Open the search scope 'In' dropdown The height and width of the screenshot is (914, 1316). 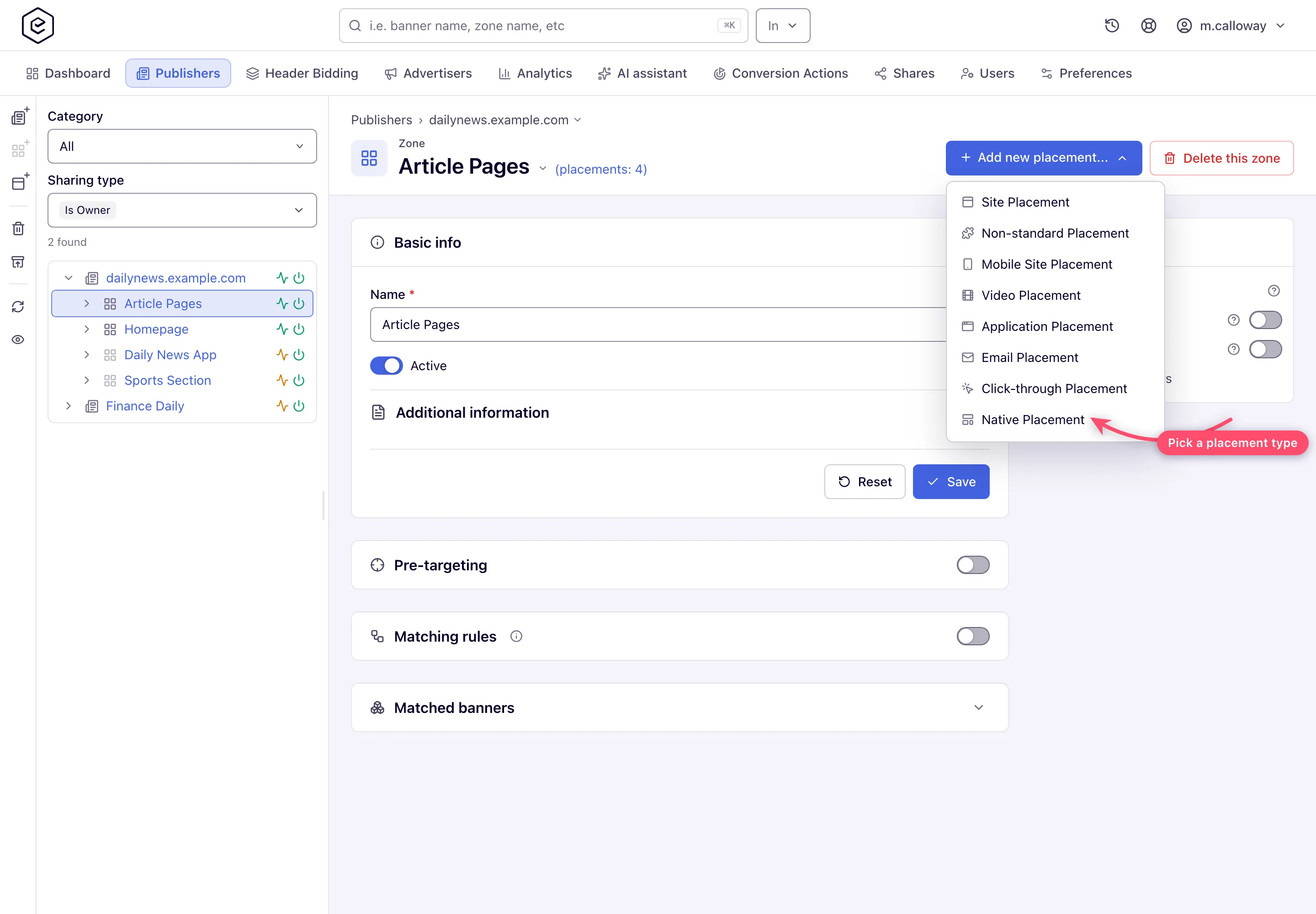783,26
